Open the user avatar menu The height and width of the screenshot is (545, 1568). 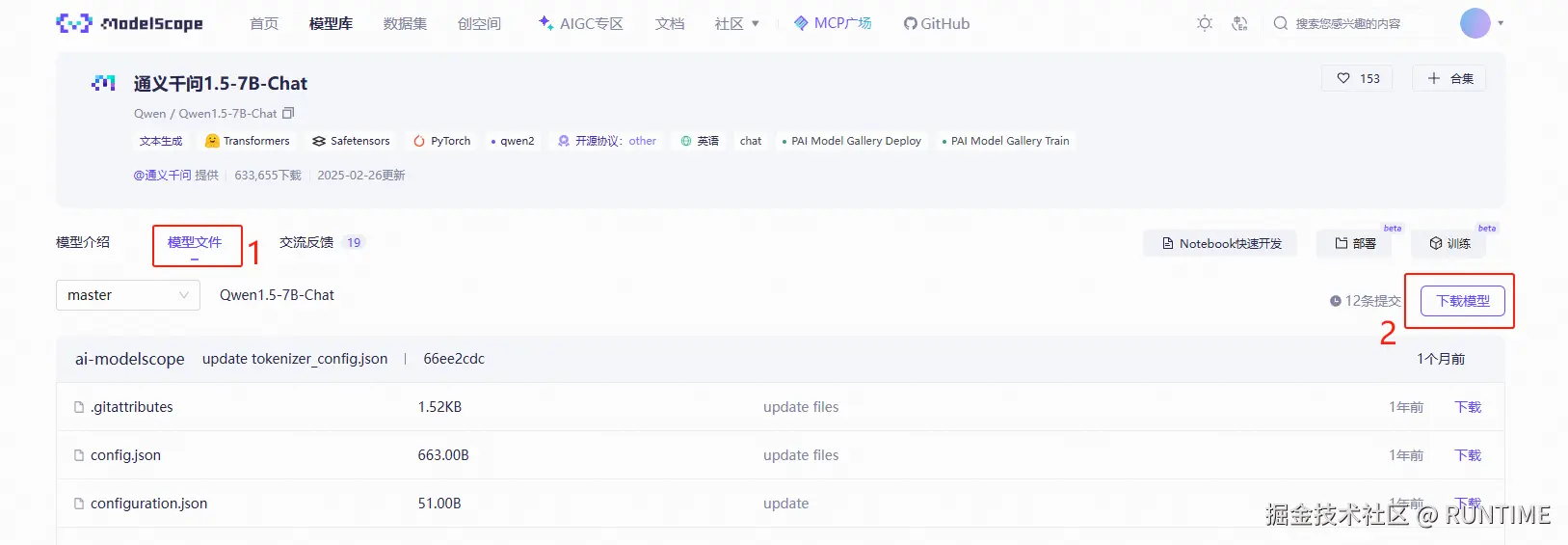[1475, 23]
